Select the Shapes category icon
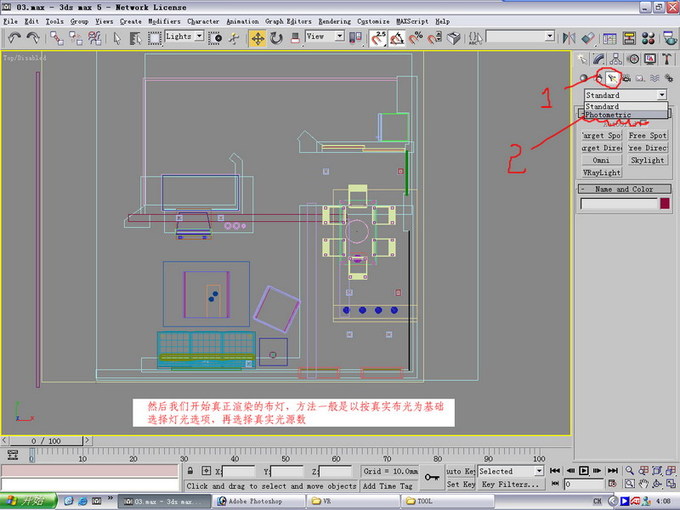 click(x=598, y=78)
